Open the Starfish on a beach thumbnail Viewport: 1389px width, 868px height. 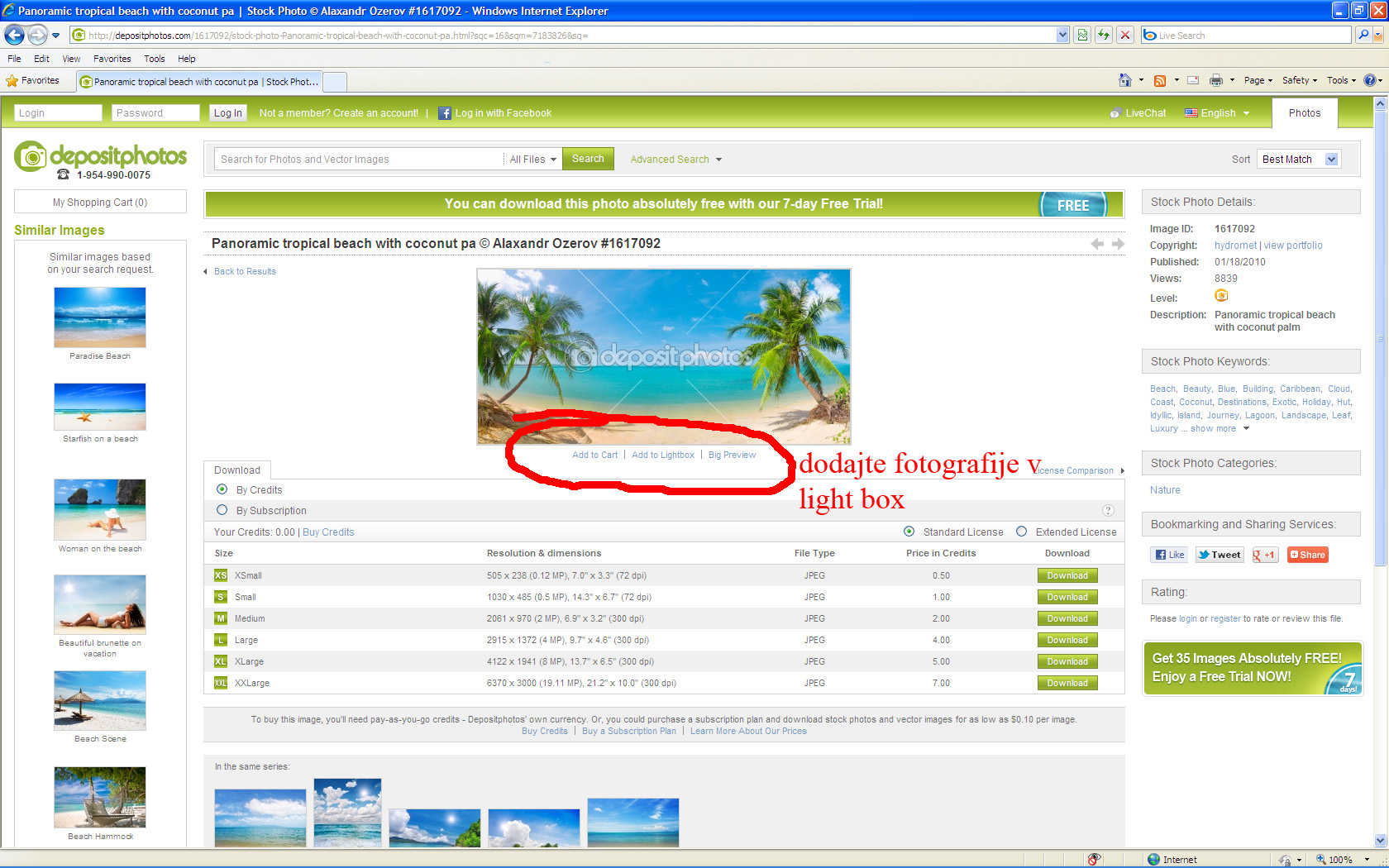[x=100, y=407]
